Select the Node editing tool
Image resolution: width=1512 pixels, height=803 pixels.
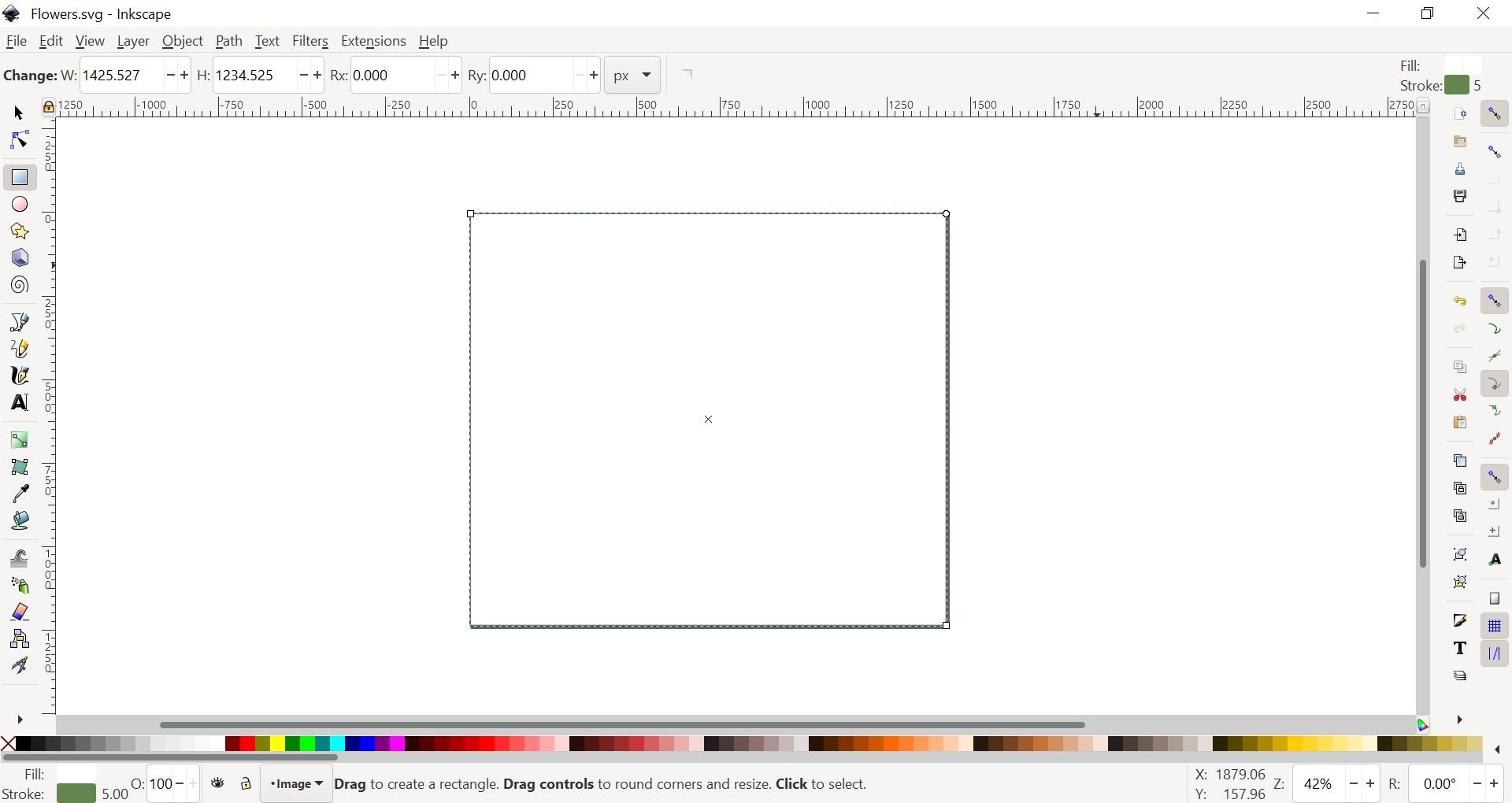coord(19,139)
